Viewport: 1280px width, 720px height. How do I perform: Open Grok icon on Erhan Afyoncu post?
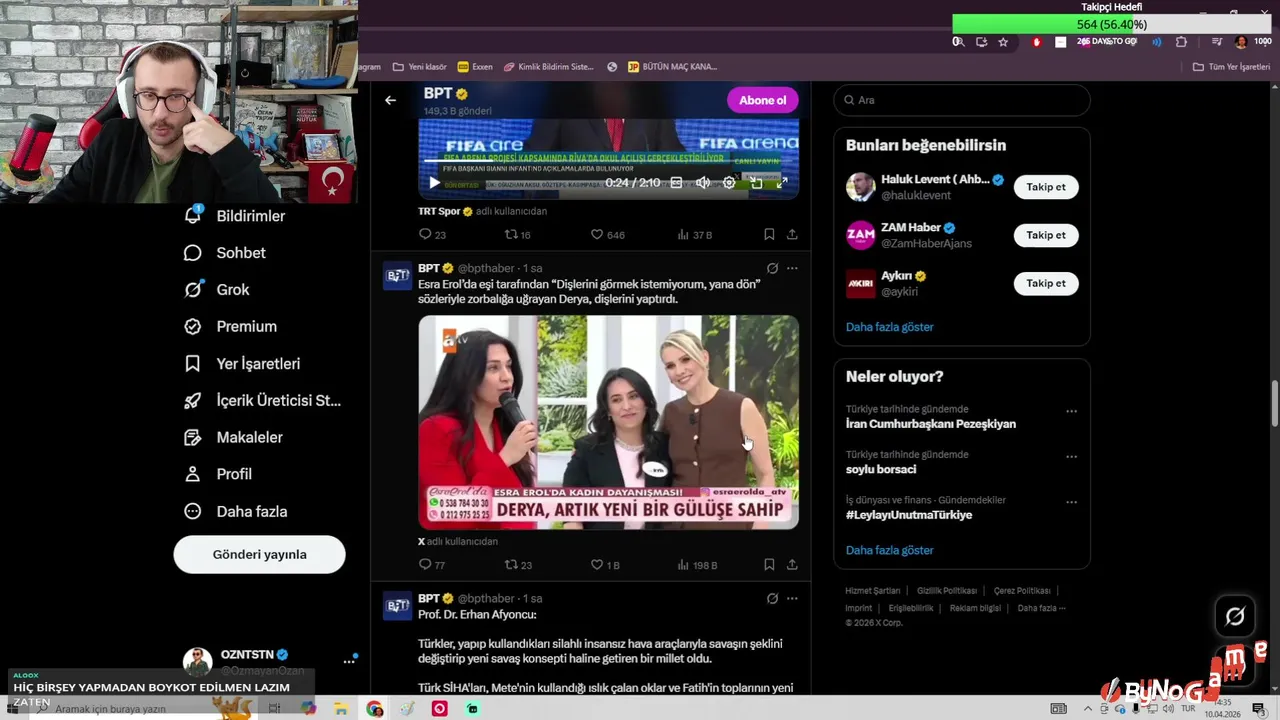772,598
